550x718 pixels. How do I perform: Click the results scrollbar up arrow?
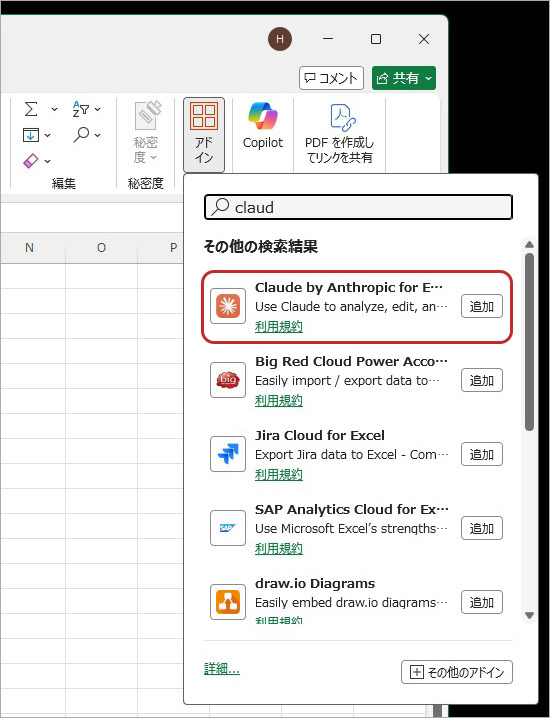point(529,245)
